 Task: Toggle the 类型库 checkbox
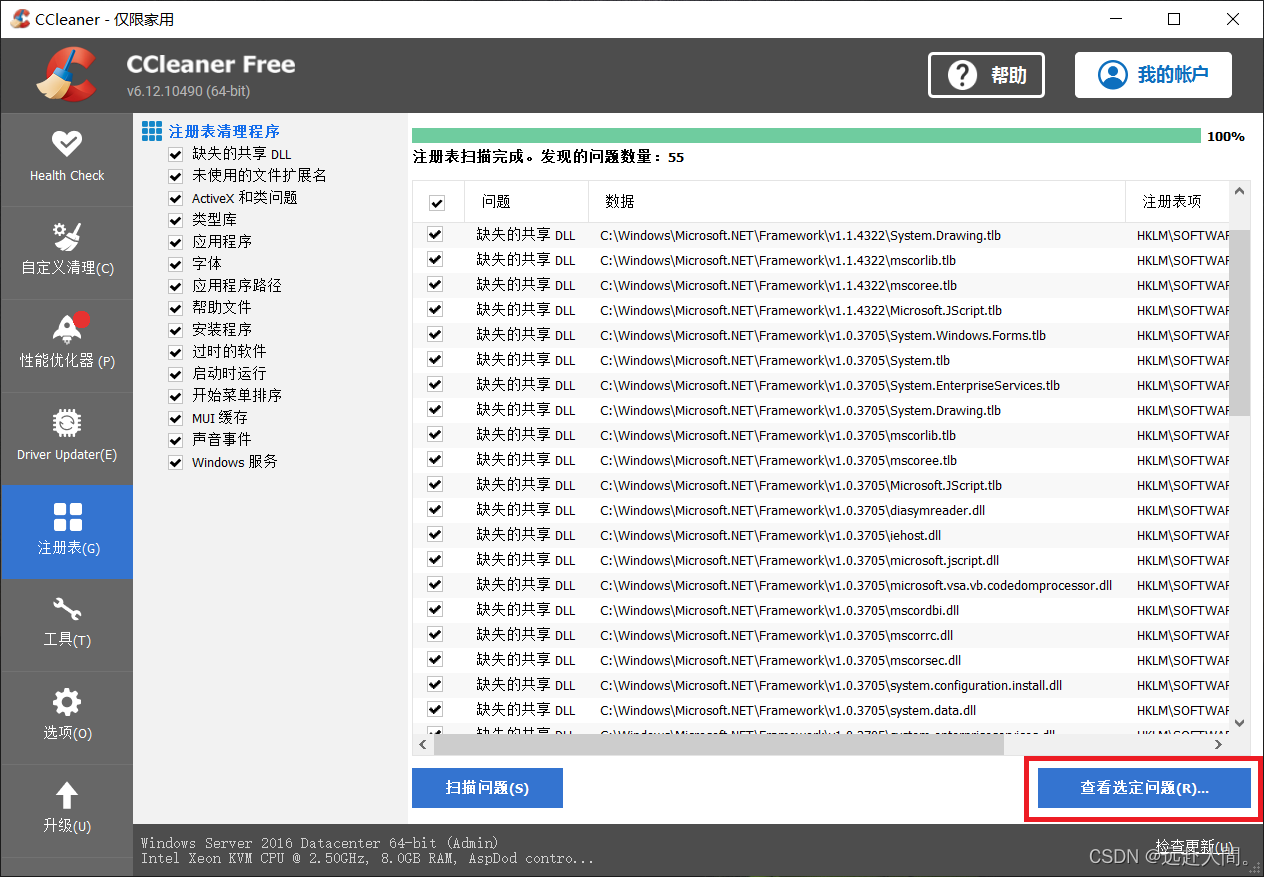tap(175, 220)
